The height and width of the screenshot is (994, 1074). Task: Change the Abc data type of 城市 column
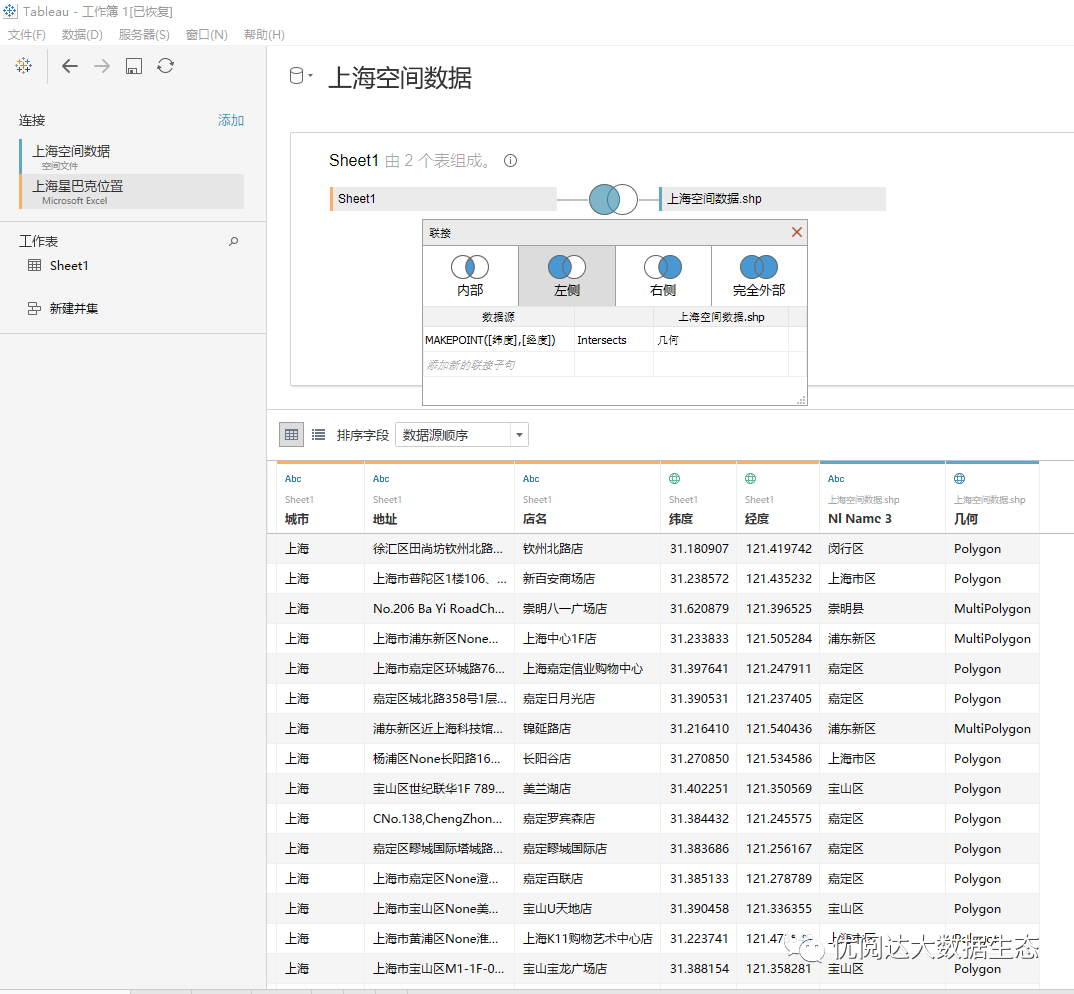[293, 479]
